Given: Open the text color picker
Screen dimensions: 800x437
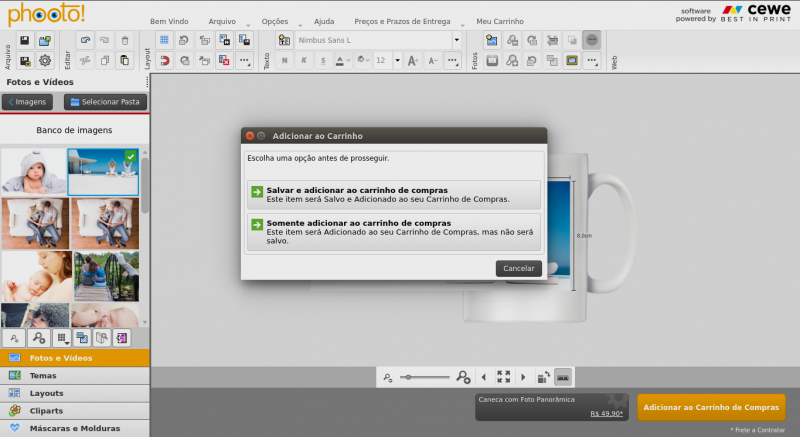Looking at the screenshot, I should [x=342, y=61].
